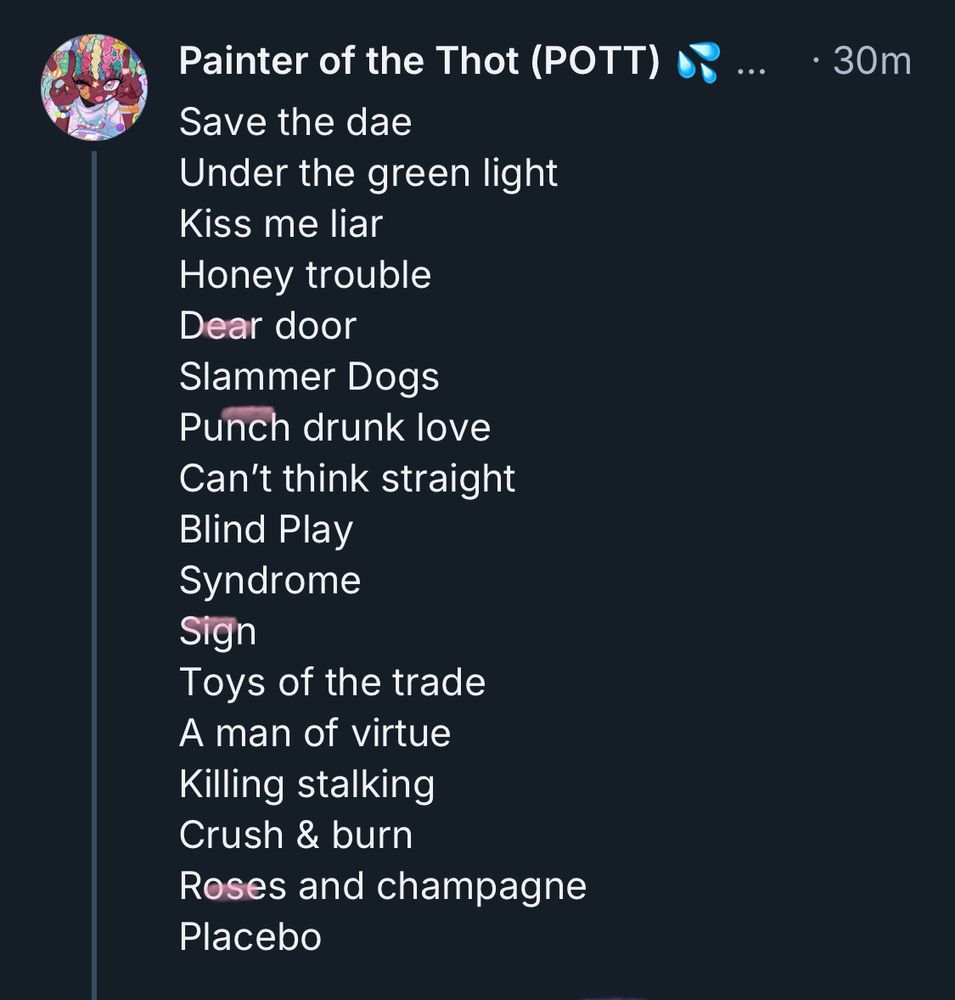
Task: Click the "Under the green light" line
Action: click(368, 174)
